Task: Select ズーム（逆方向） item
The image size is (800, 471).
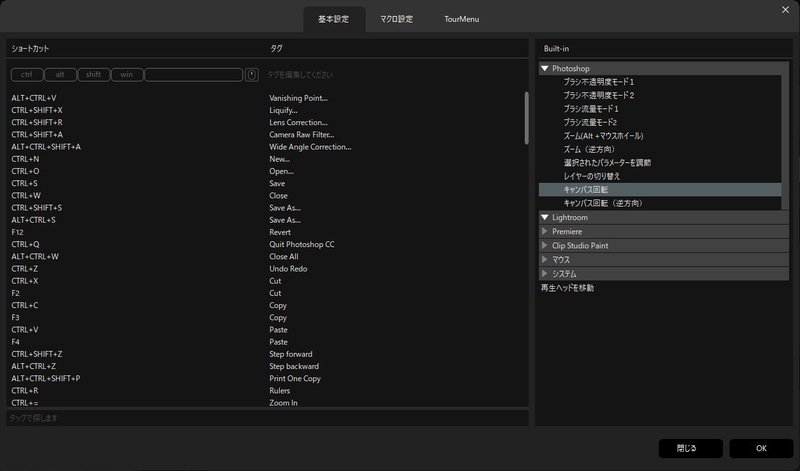Action: [660, 150]
